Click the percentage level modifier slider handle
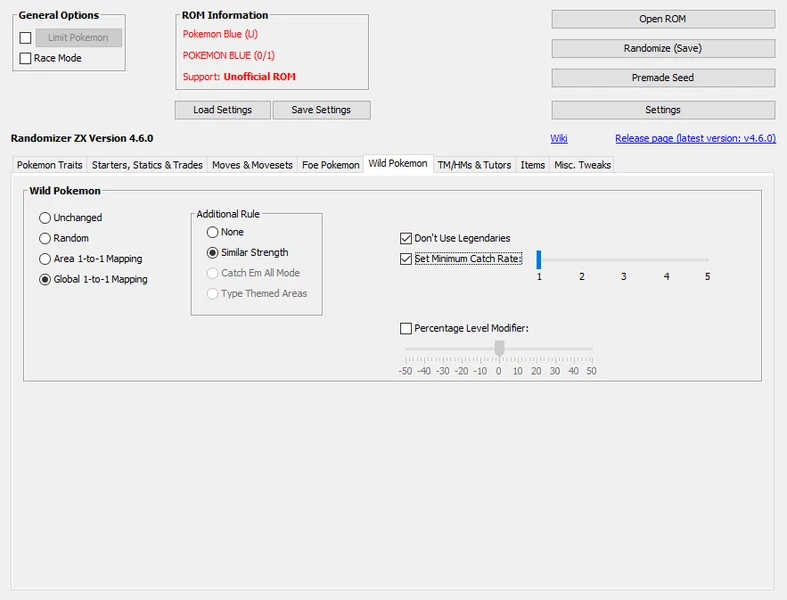This screenshot has height=600, width=787. pos(499,348)
